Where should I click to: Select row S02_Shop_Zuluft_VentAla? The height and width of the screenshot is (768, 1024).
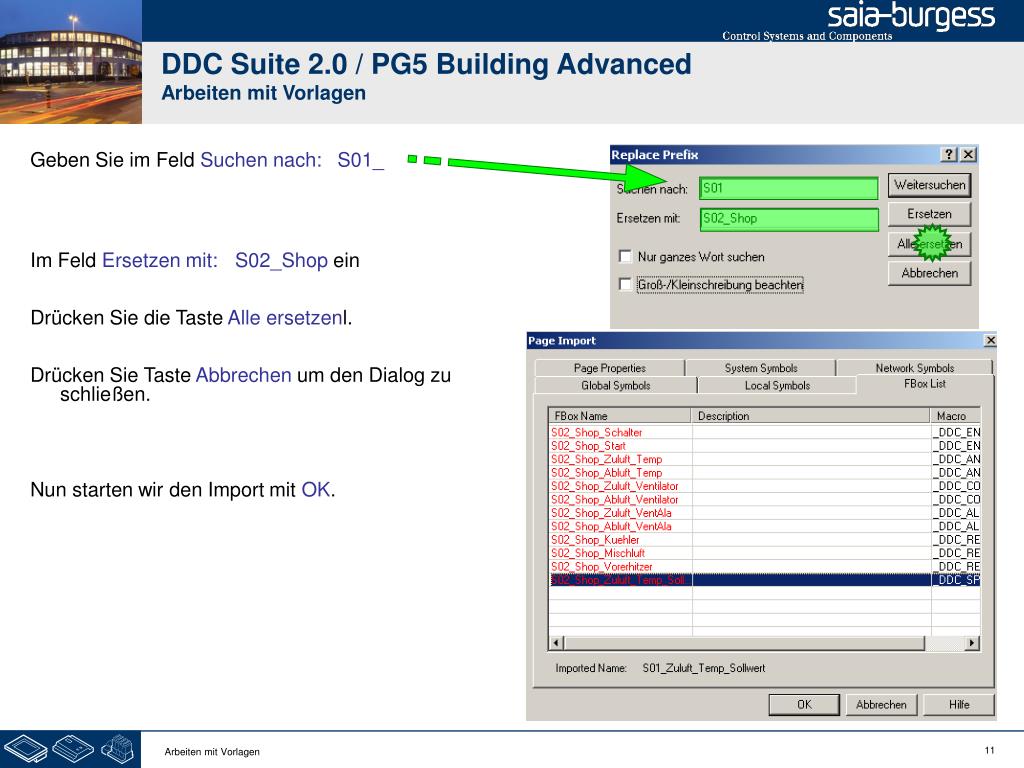765,513
